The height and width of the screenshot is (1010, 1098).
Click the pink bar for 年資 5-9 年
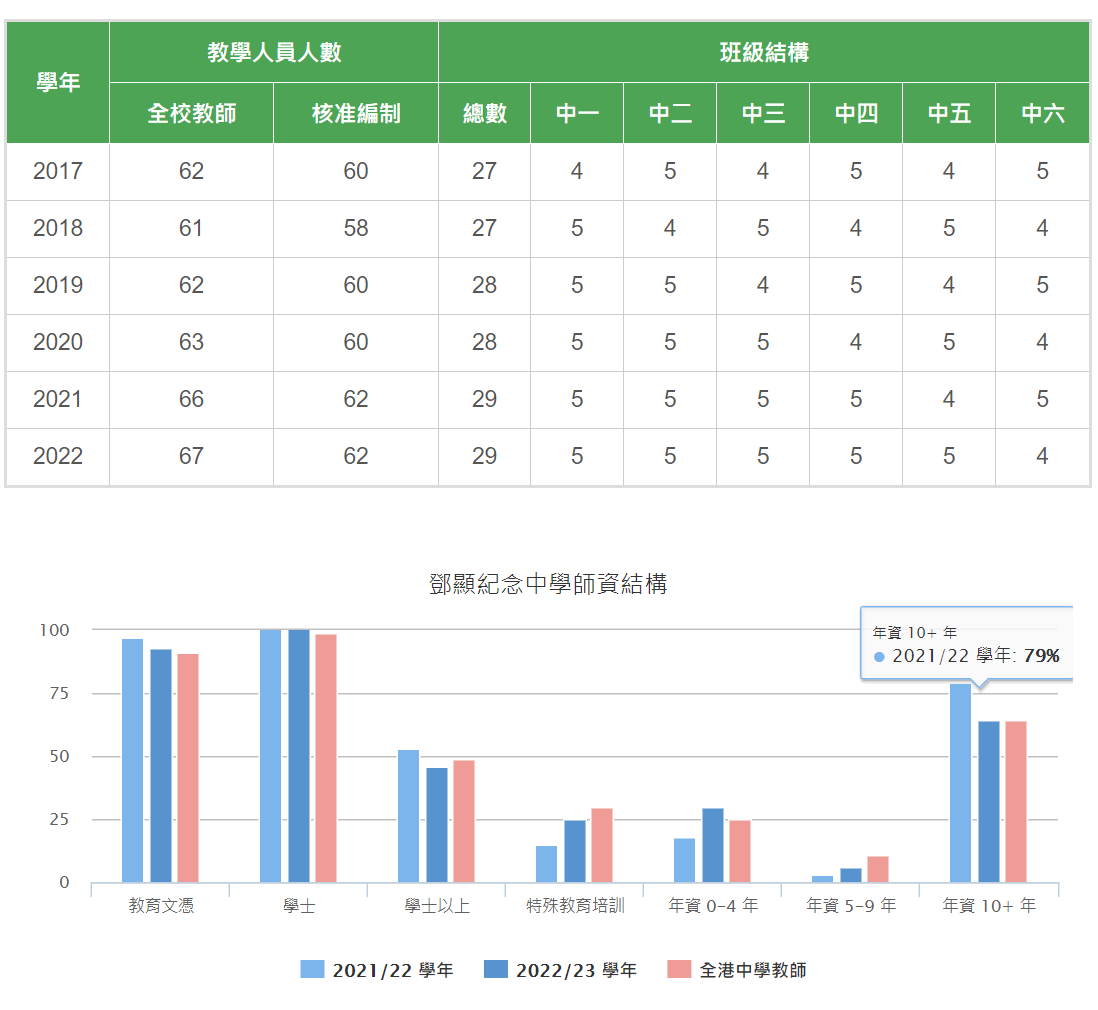click(877, 869)
